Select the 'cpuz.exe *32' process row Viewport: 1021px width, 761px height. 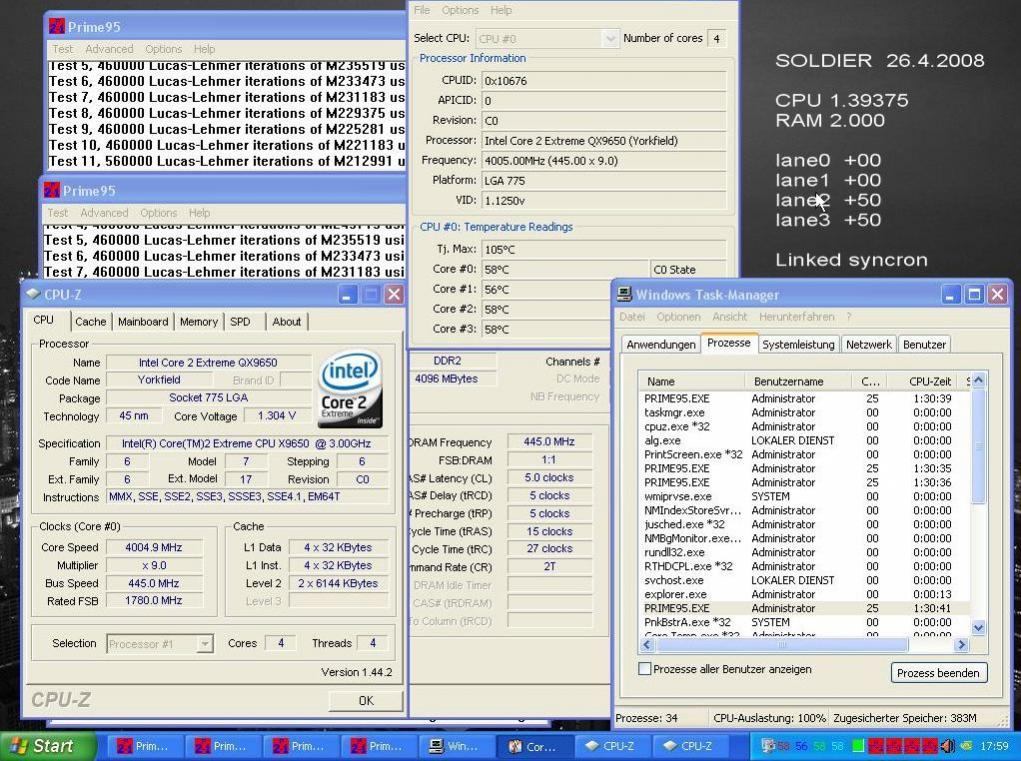[806, 426]
